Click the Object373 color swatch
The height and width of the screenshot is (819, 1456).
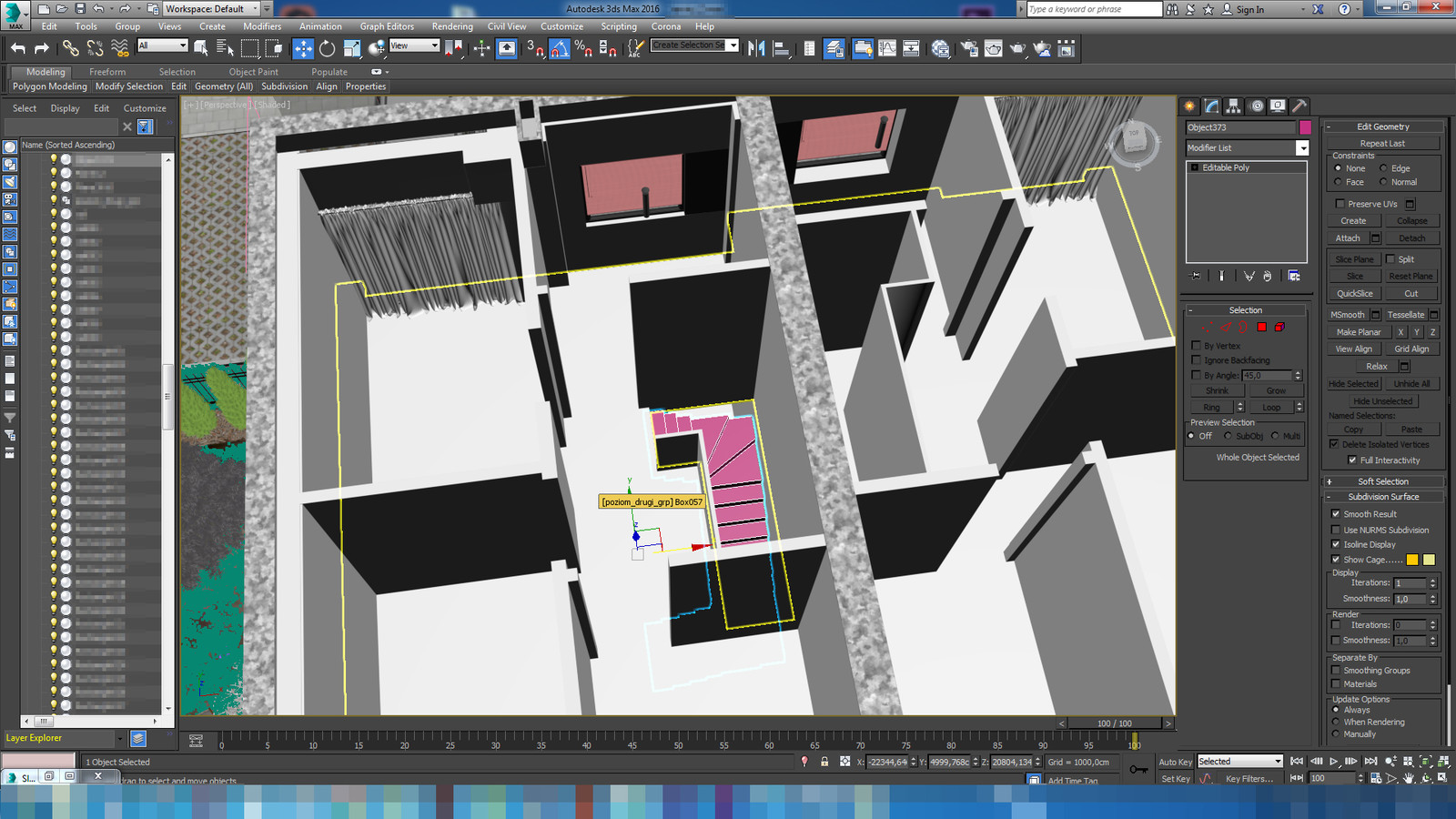tap(1305, 127)
